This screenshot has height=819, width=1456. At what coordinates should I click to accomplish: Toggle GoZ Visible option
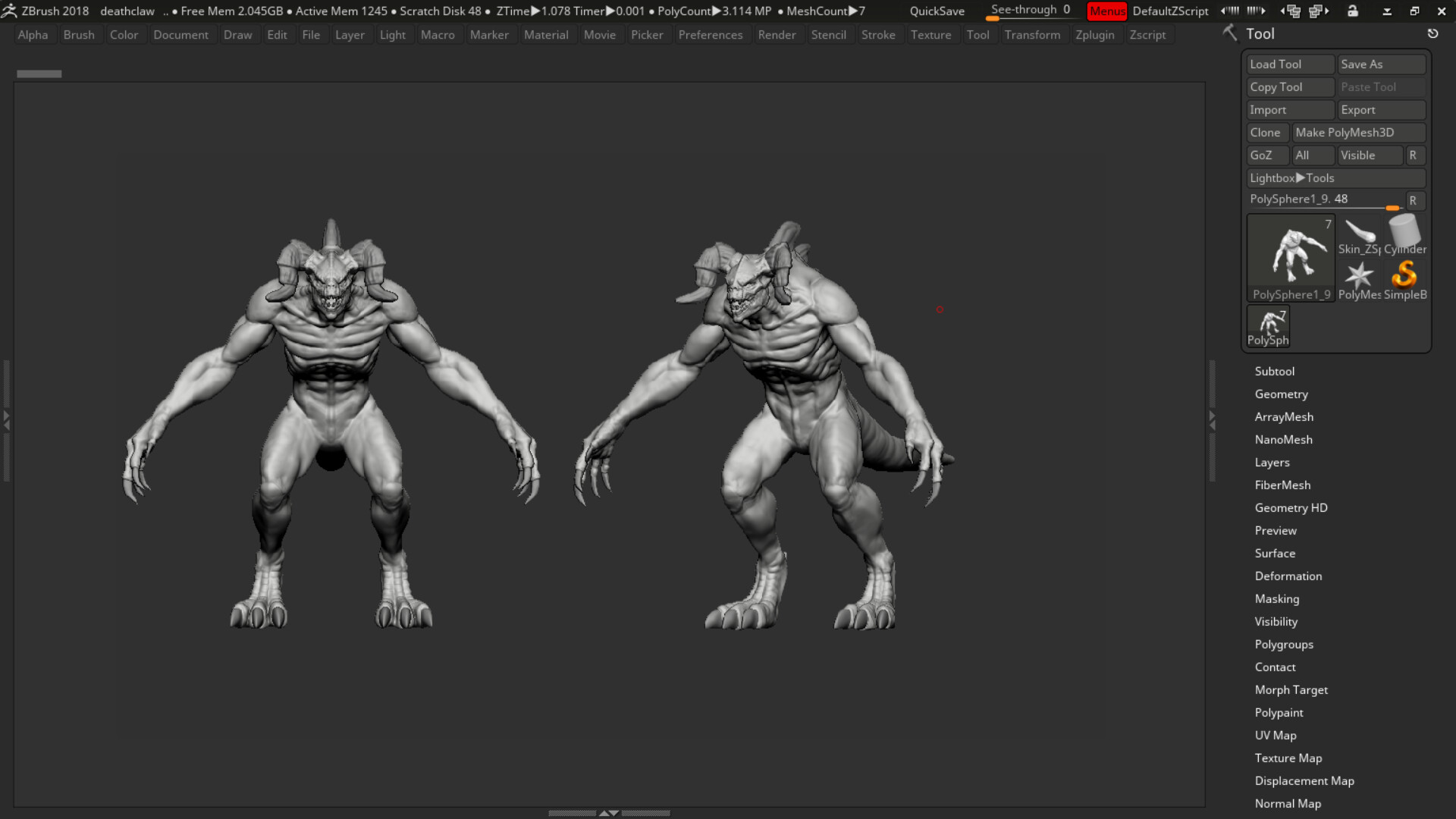[1370, 155]
